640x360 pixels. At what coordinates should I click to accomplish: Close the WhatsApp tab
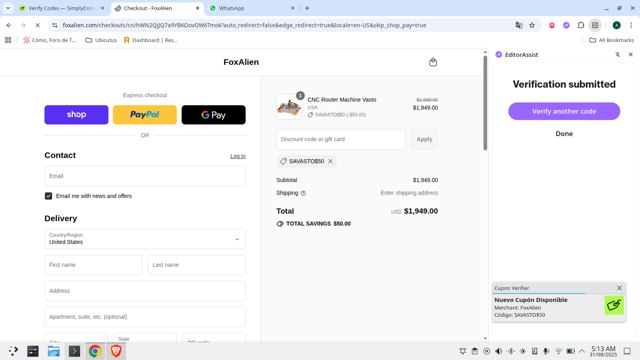point(292,8)
